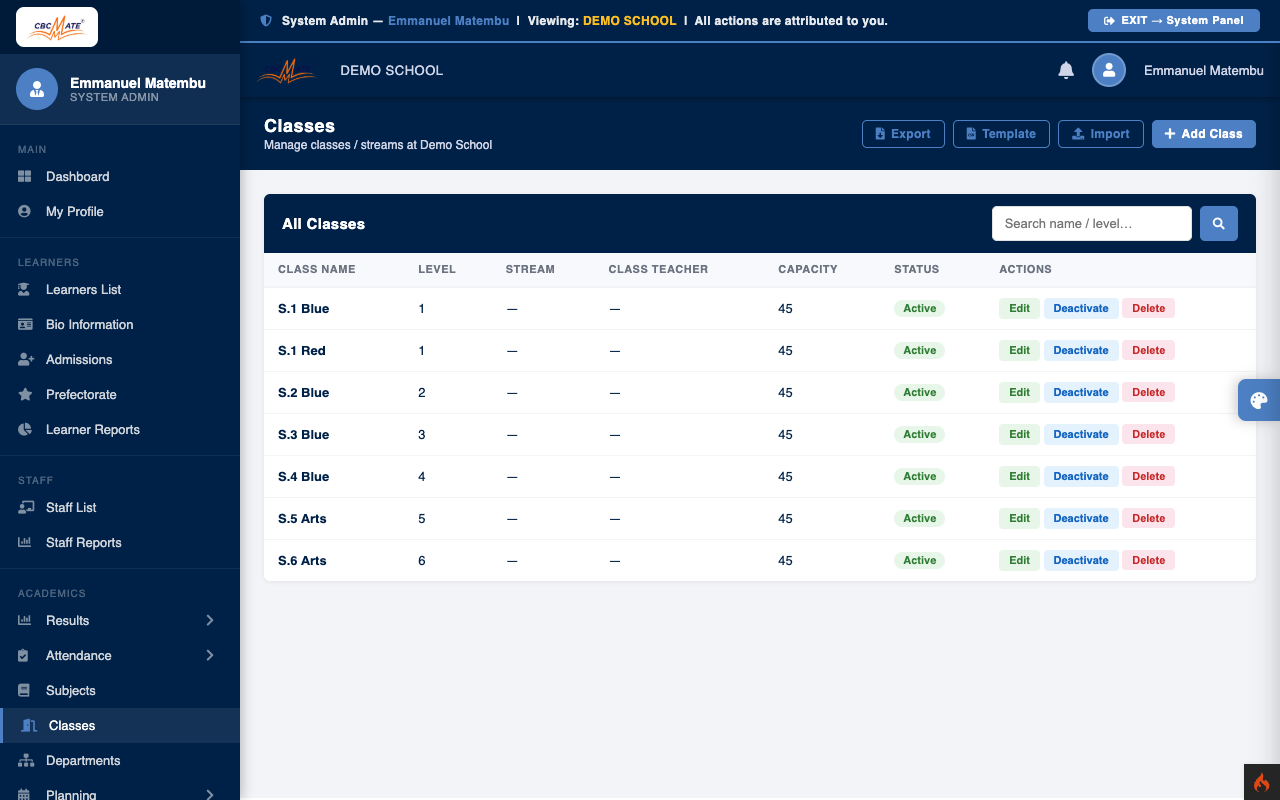Edit the S.3 Blue class
The height and width of the screenshot is (800, 1280).
1019,435
